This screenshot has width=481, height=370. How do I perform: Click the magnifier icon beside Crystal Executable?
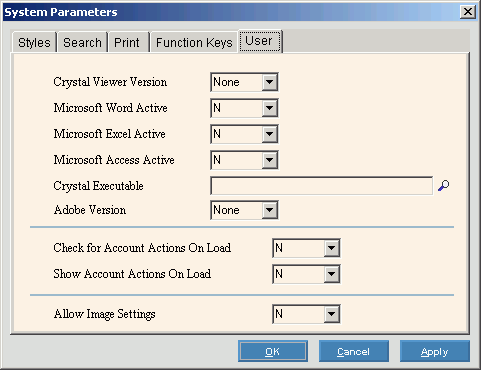coord(444,186)
